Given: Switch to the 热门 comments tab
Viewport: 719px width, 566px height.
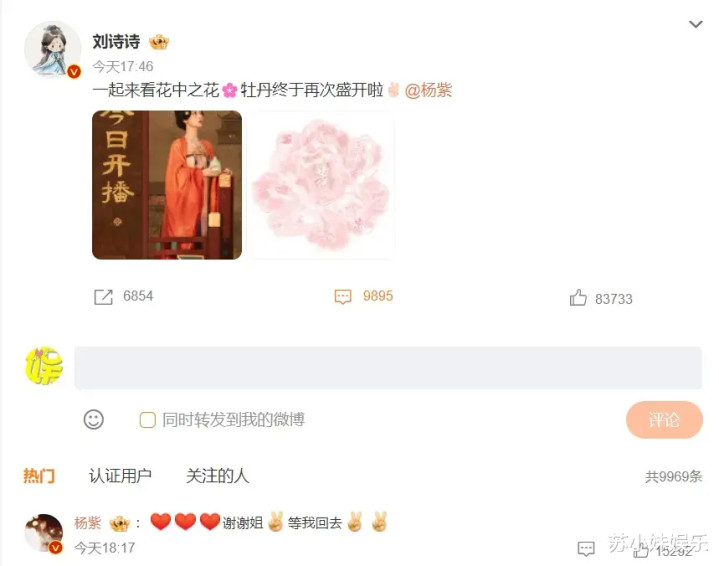Looking at the screenshot, I should (x=39, y=476).
